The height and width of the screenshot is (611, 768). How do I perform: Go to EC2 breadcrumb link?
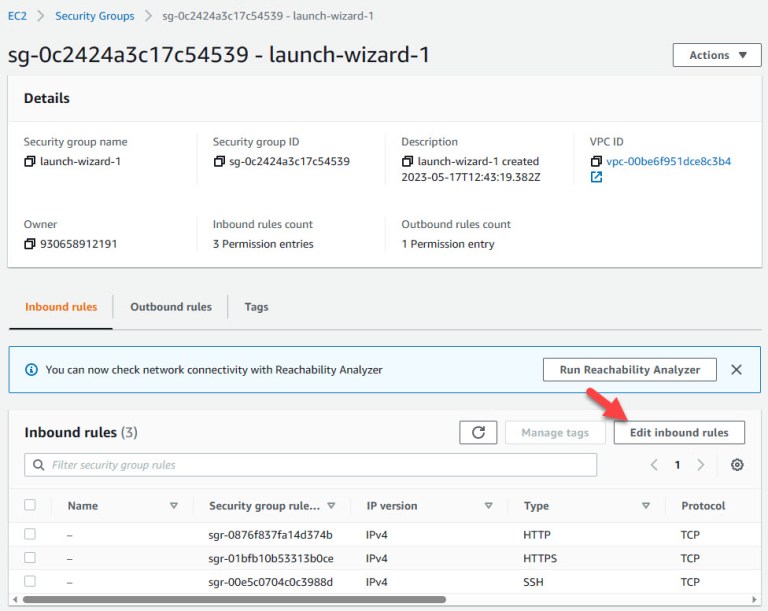[17, 16]
